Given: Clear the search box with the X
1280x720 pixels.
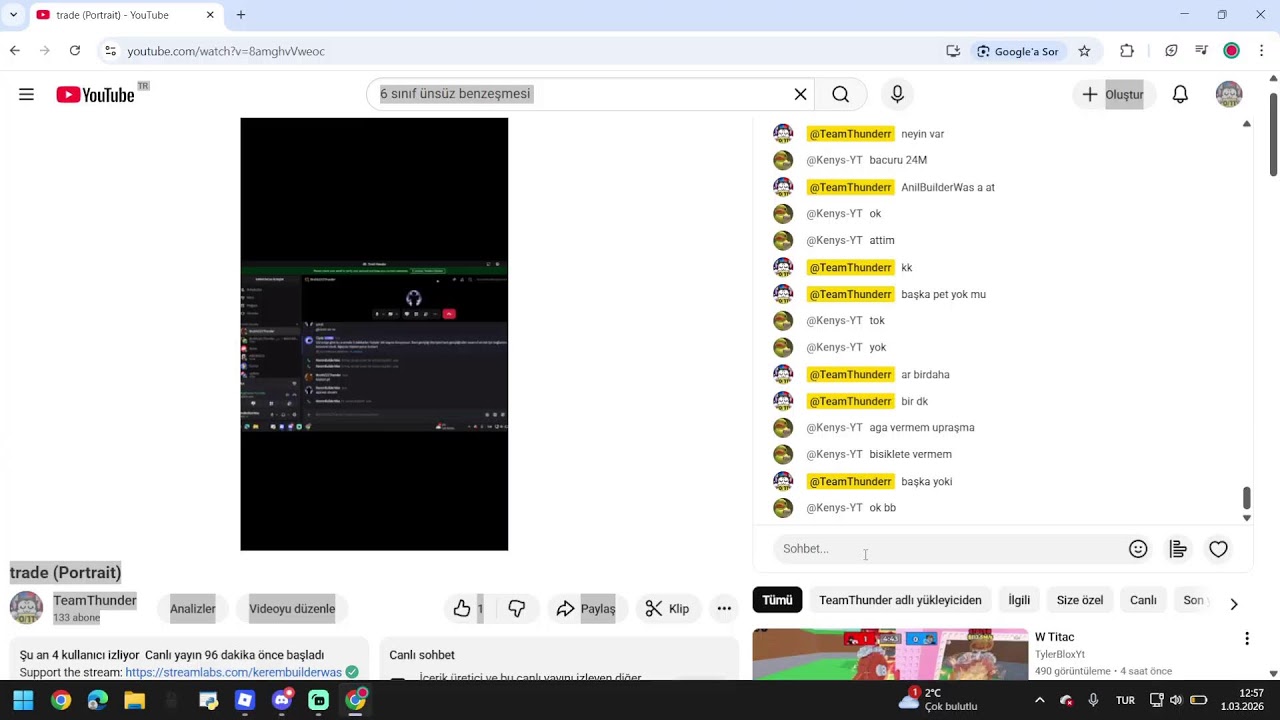Looking at the screenshot, I should (x=800, y=94).
